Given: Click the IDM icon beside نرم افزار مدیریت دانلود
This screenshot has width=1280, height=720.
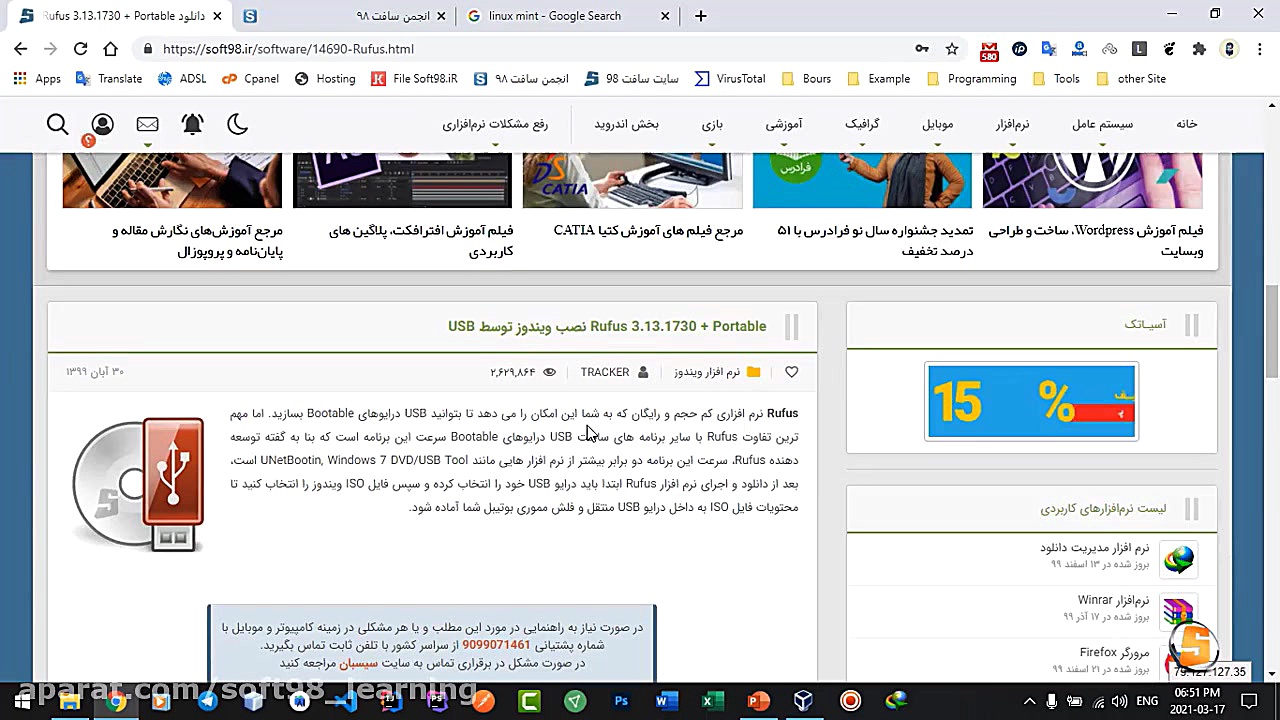Looking at the screenshot, I should click(x=1178, y=560).
